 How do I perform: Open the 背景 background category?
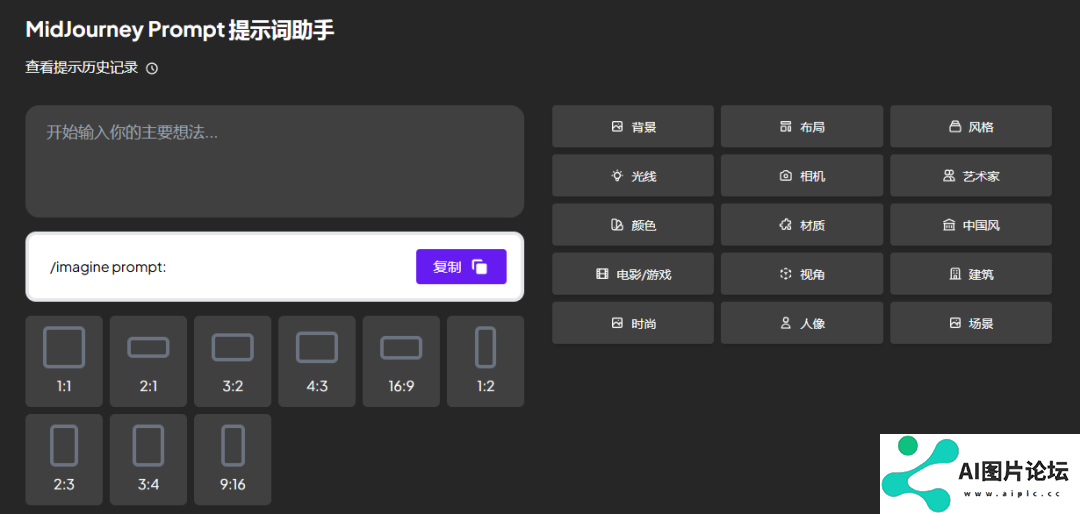coord(633,127)
